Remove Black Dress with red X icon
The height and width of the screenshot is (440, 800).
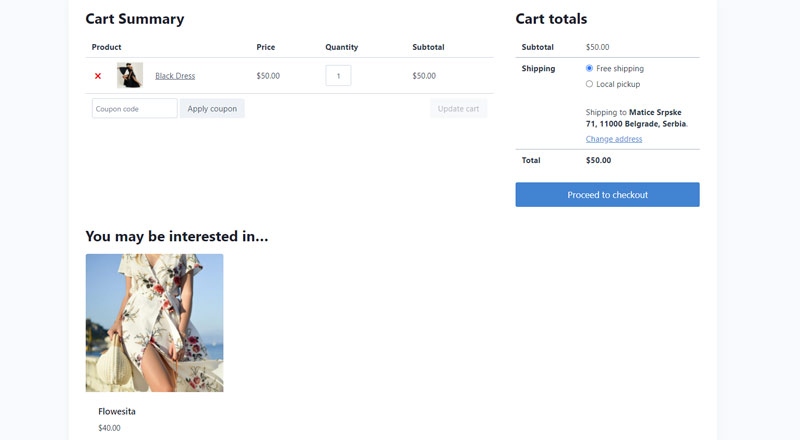pos(98,76)
